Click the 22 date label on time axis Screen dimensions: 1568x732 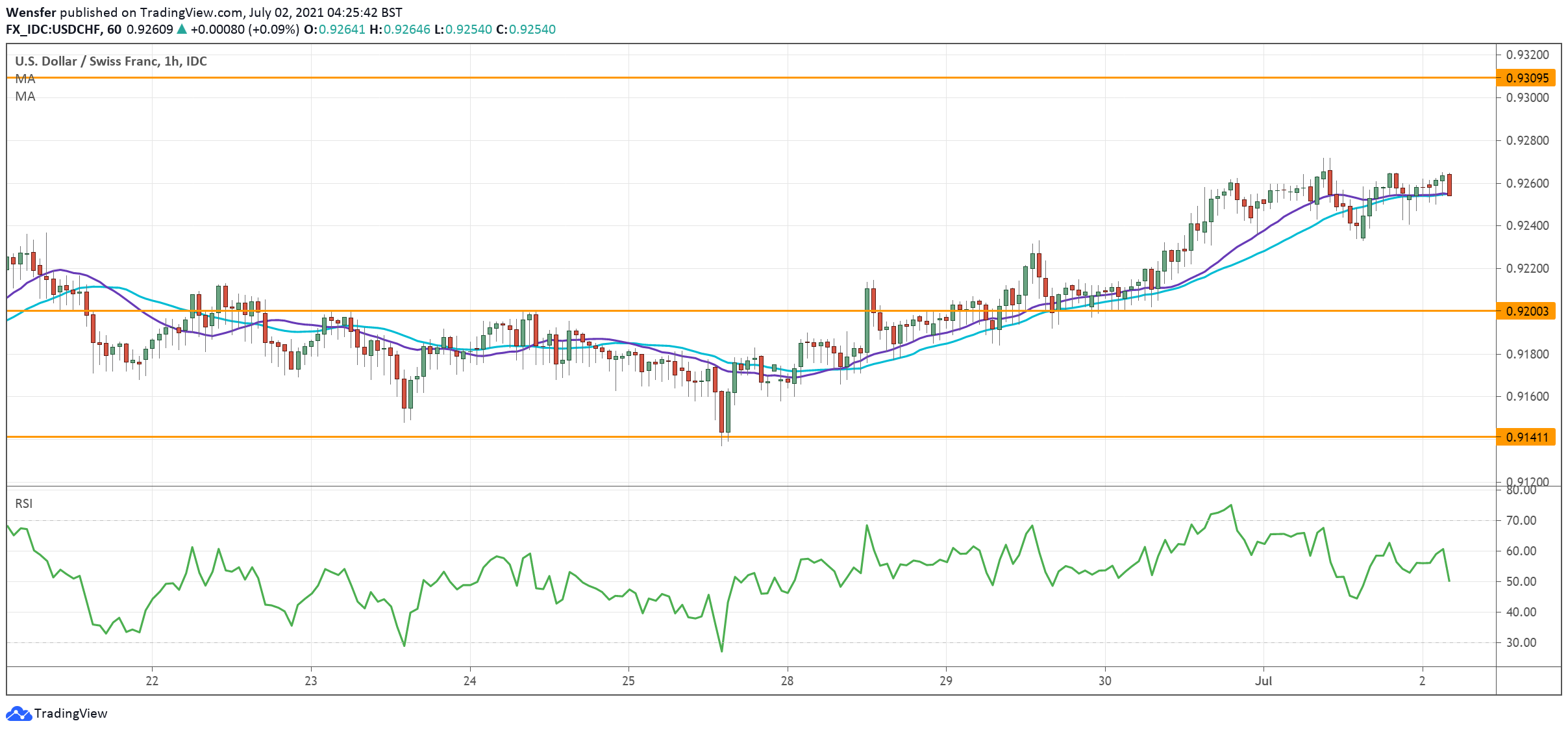click(x=152, y=681)
